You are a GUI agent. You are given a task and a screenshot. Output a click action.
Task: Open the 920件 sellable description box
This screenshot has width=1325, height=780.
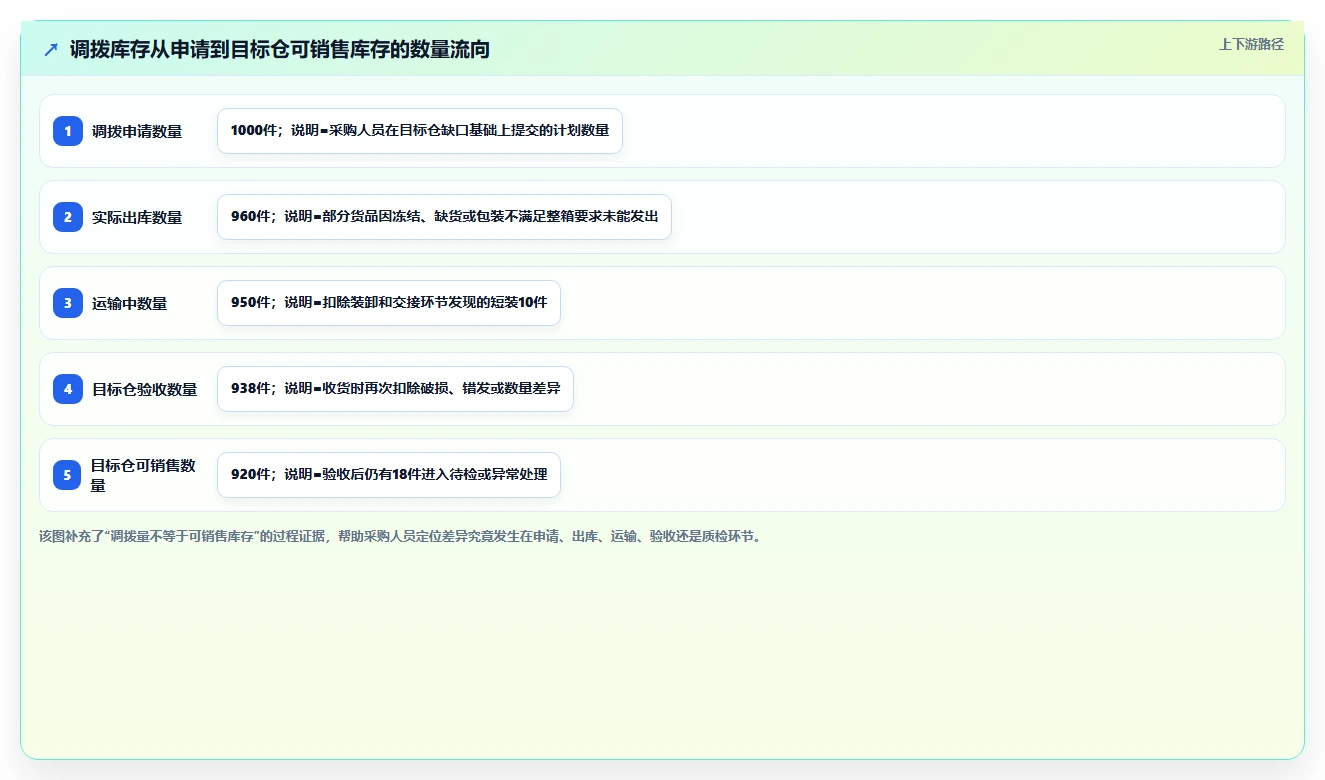pyautogui.click(x=389, y=475)
